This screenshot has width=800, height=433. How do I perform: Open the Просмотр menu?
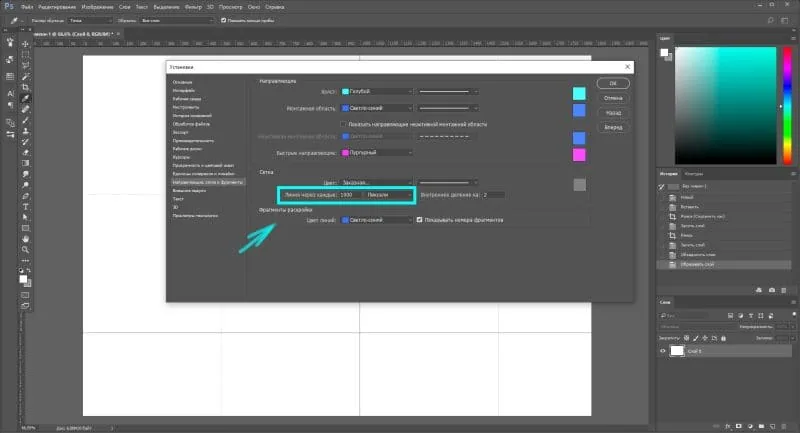(x=231, y=7)
